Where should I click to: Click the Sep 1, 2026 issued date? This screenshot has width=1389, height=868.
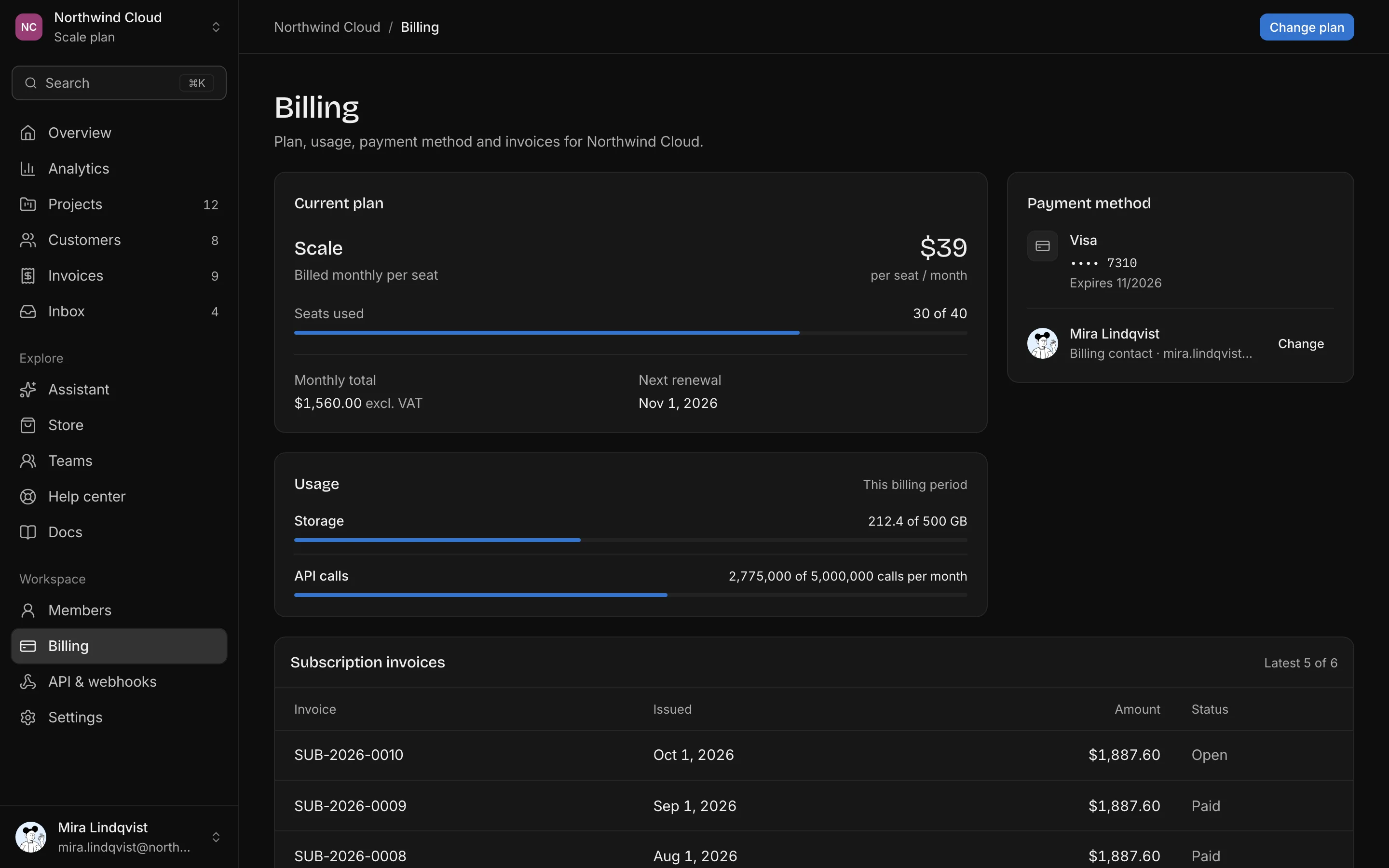coord(694,806)
